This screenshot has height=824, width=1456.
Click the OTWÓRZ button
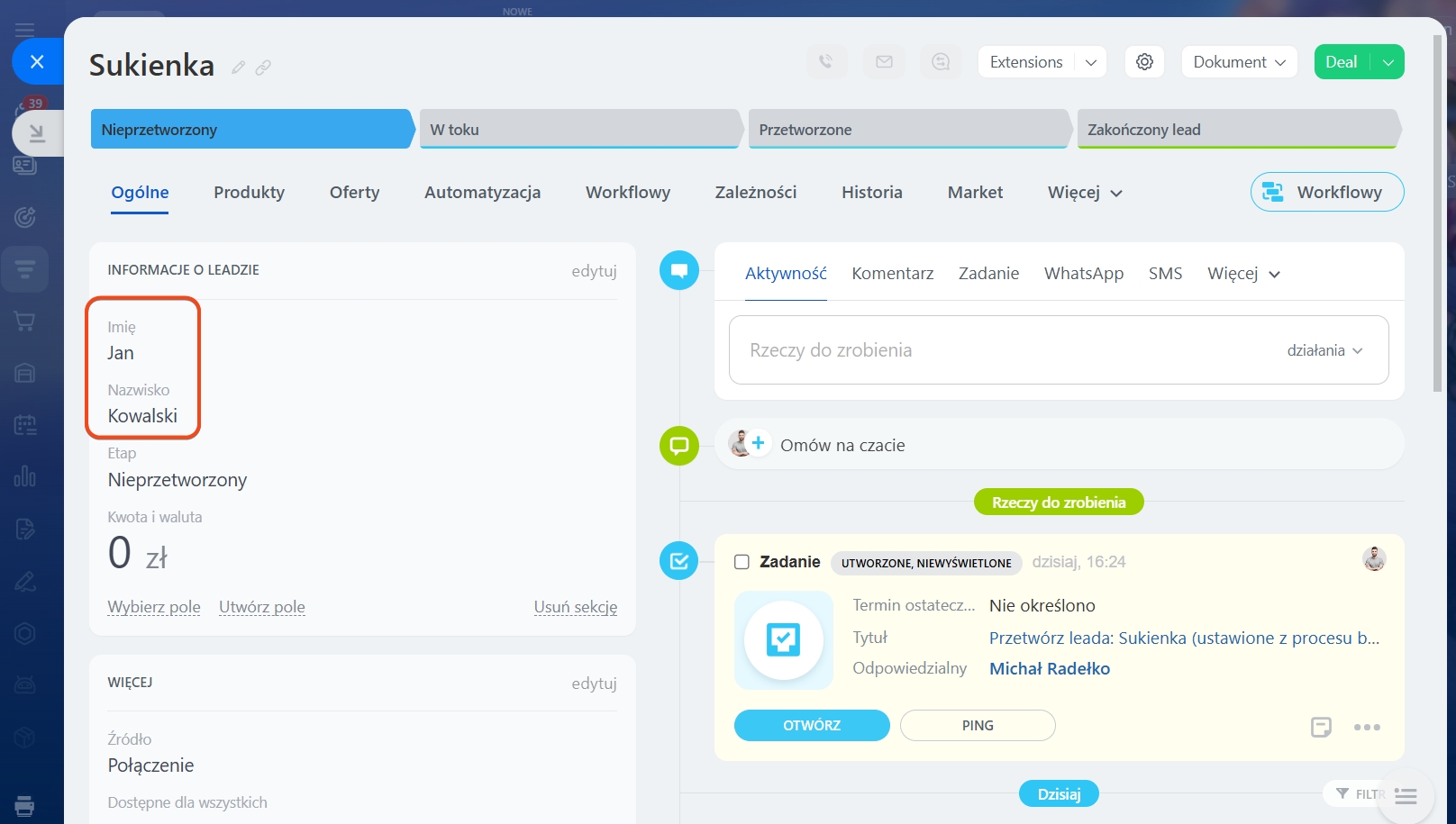pos(812,726)
